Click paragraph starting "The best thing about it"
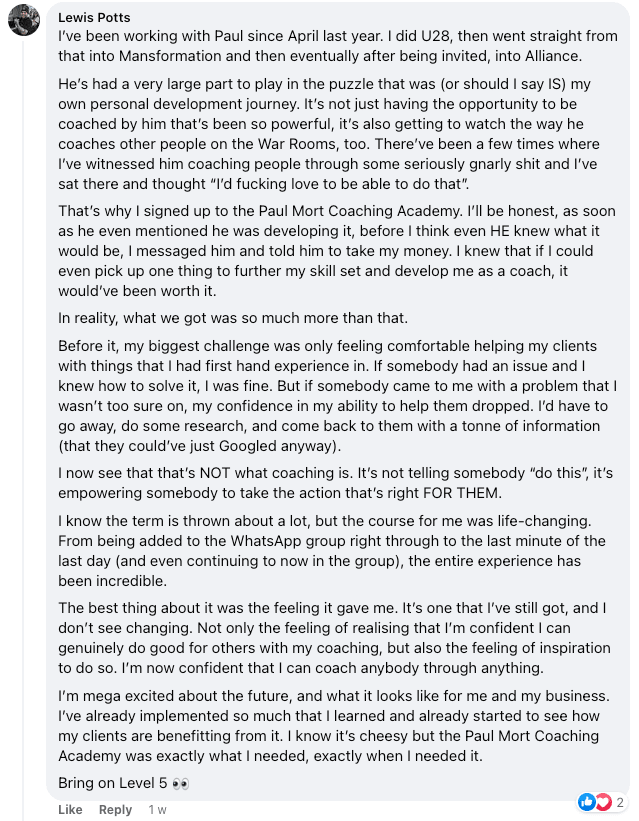Image resolution: width=639 pixels, height=821 pixels. 334,638
